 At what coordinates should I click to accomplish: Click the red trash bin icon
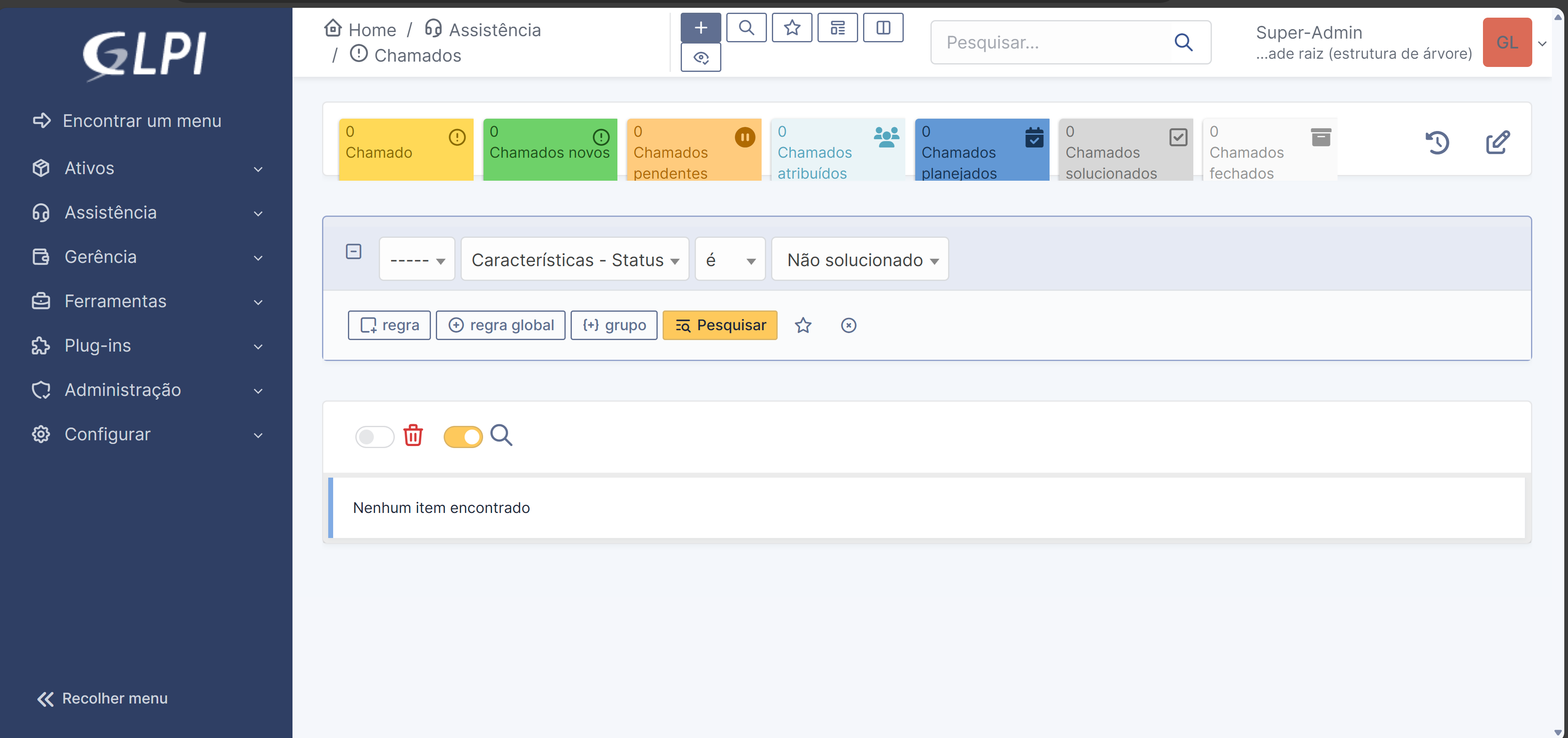point(413,435)
